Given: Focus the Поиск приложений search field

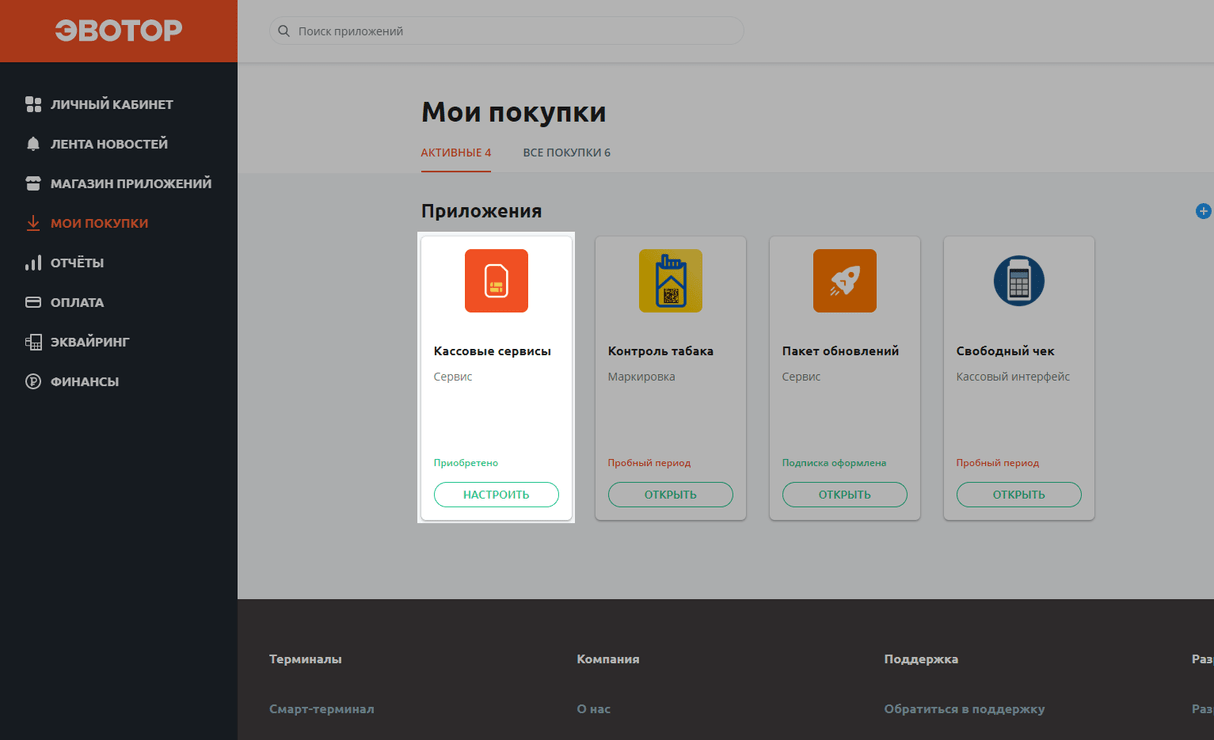Looking at the screenshot, I should [x=506, y=31].
